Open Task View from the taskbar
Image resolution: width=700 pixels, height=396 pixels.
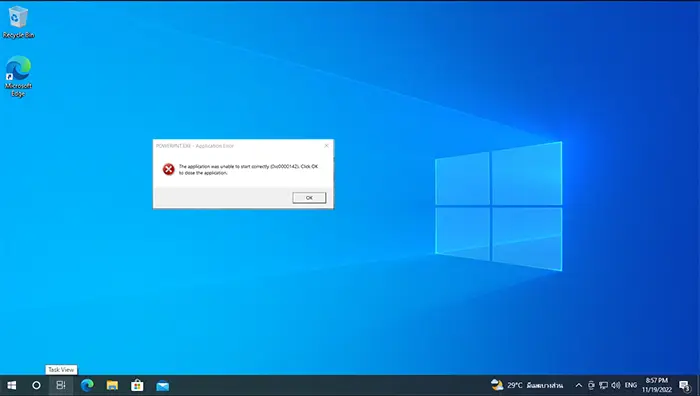[x=61, y=385]
